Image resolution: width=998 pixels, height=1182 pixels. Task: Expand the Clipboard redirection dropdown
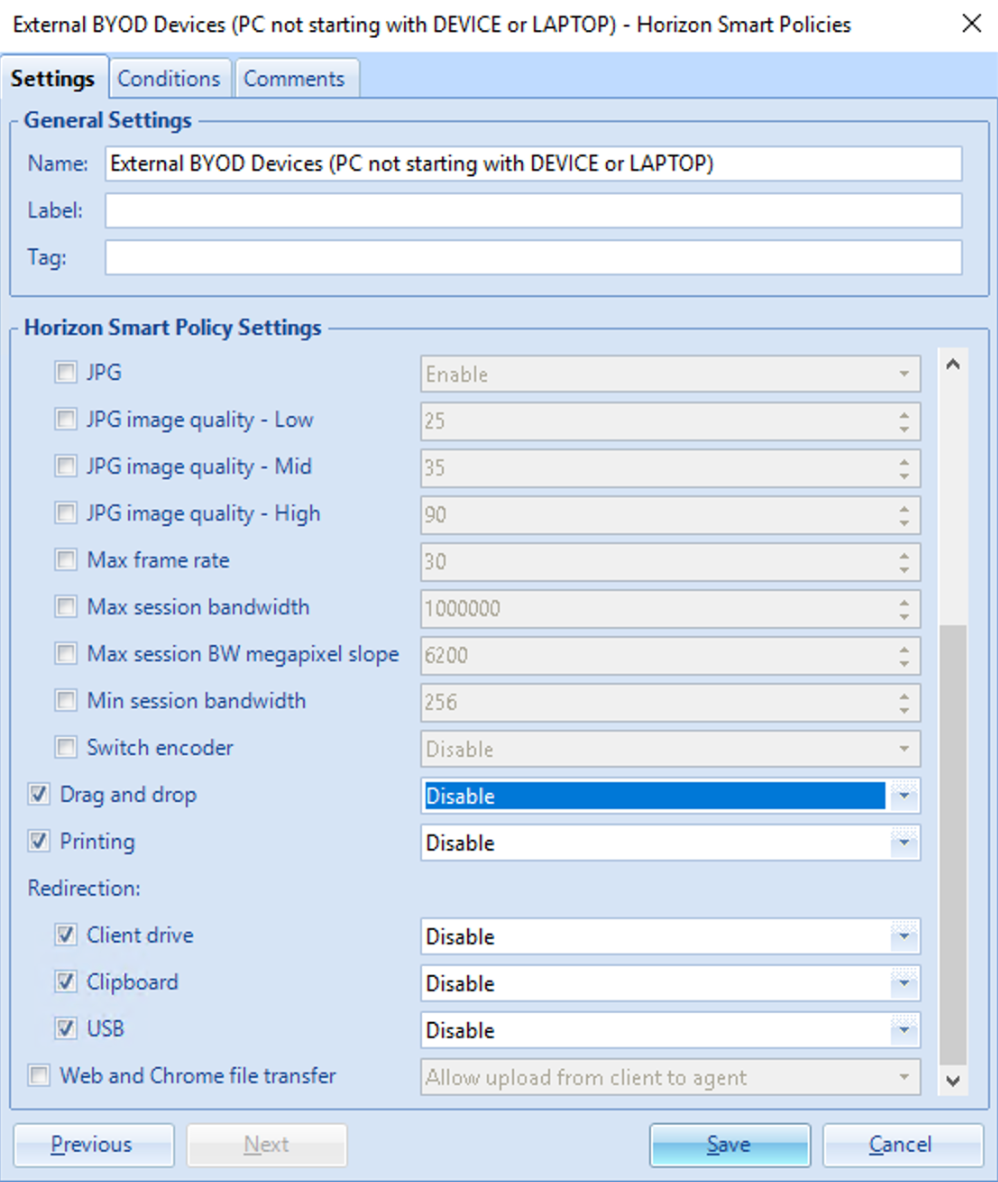(x=903, y=983)
